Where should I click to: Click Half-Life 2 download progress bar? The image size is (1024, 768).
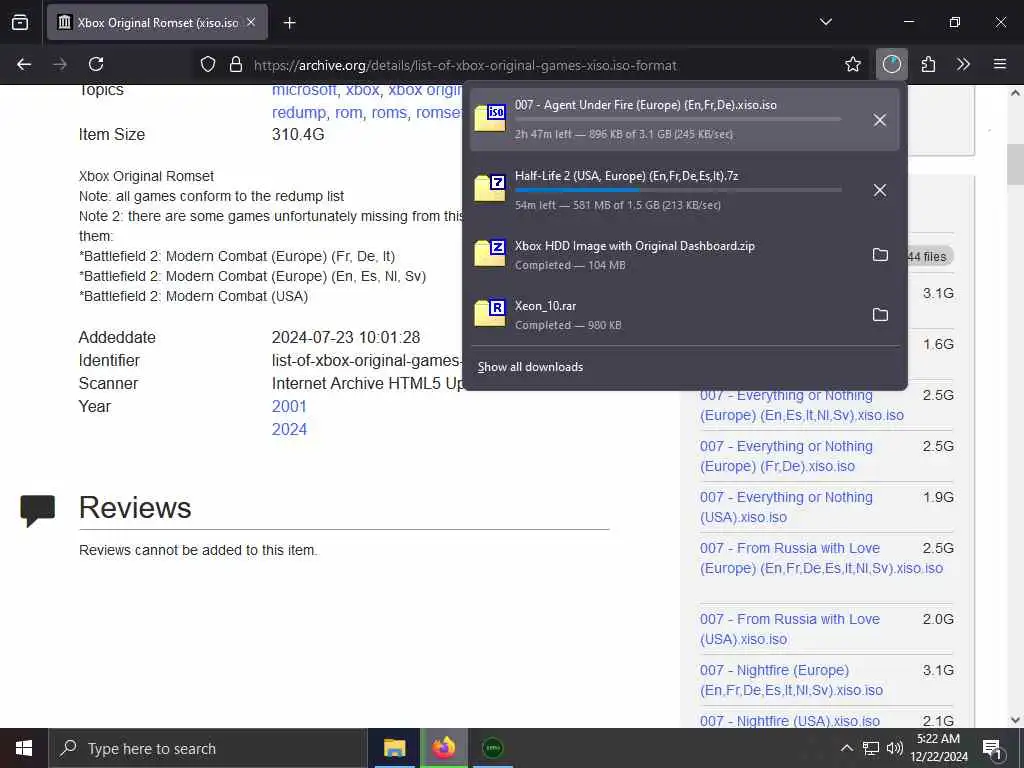678,190
